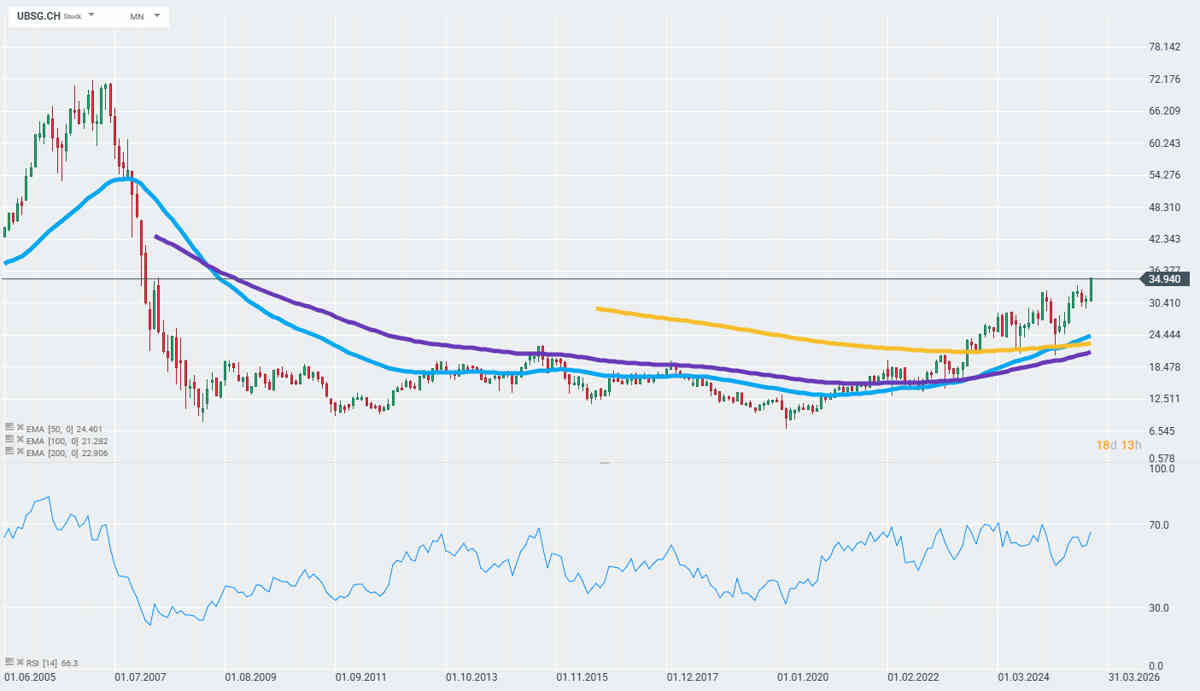The height and width of the screenshot is (691, 1200).
Task: Click the MN timeframe label
Action: (x=137, y=17)
